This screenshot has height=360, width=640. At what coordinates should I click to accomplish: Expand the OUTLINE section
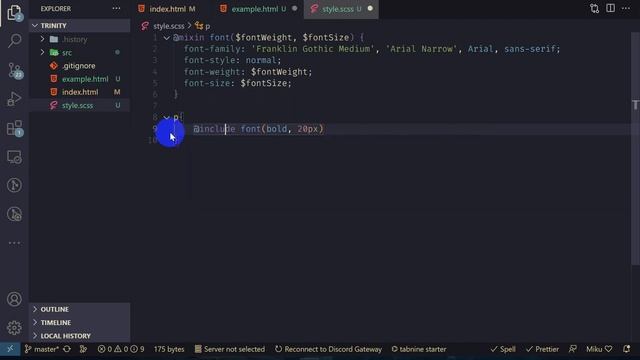(80, 309)
